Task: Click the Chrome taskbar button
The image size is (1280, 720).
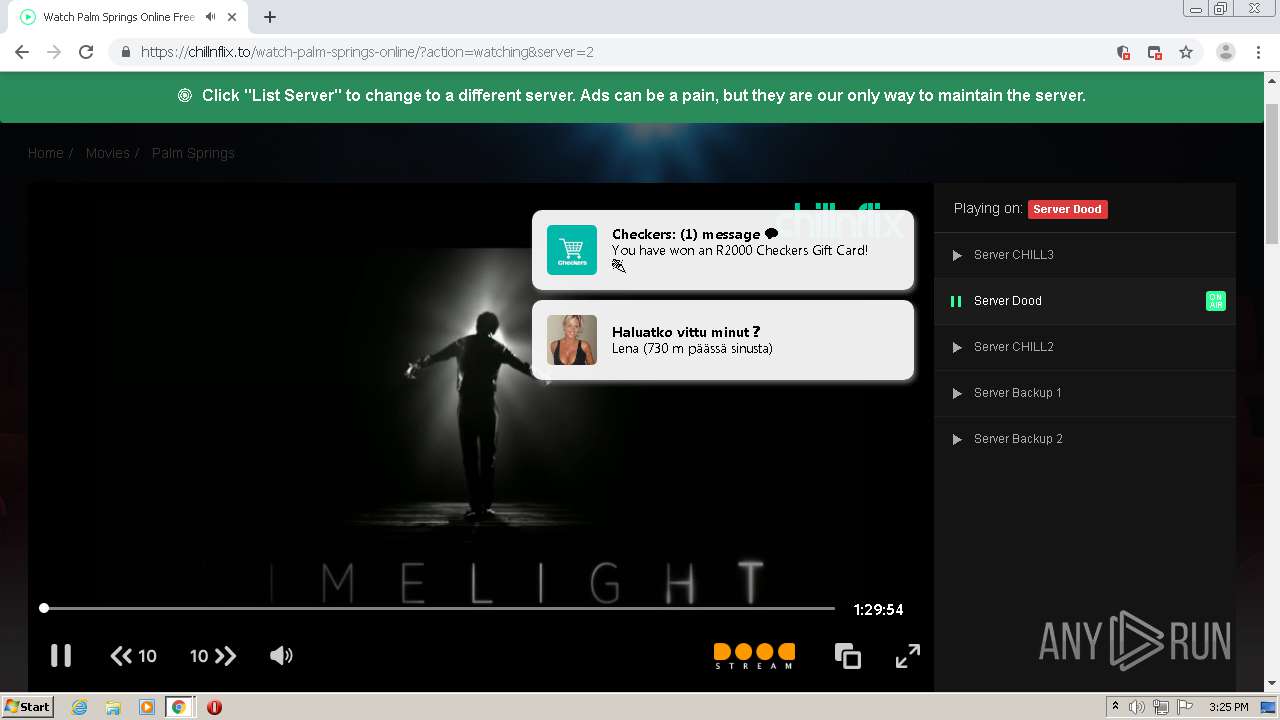Action: pos(179,707)
